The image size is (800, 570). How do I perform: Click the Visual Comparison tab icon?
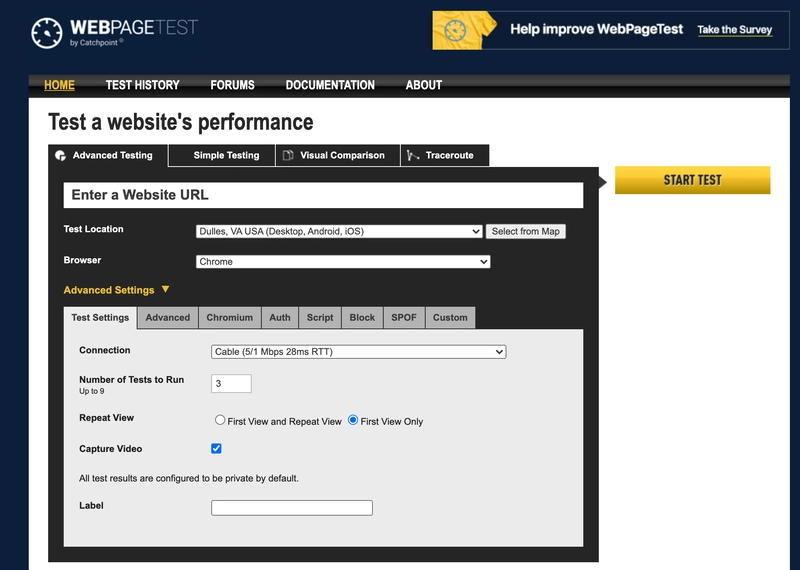tap(288, 155)
